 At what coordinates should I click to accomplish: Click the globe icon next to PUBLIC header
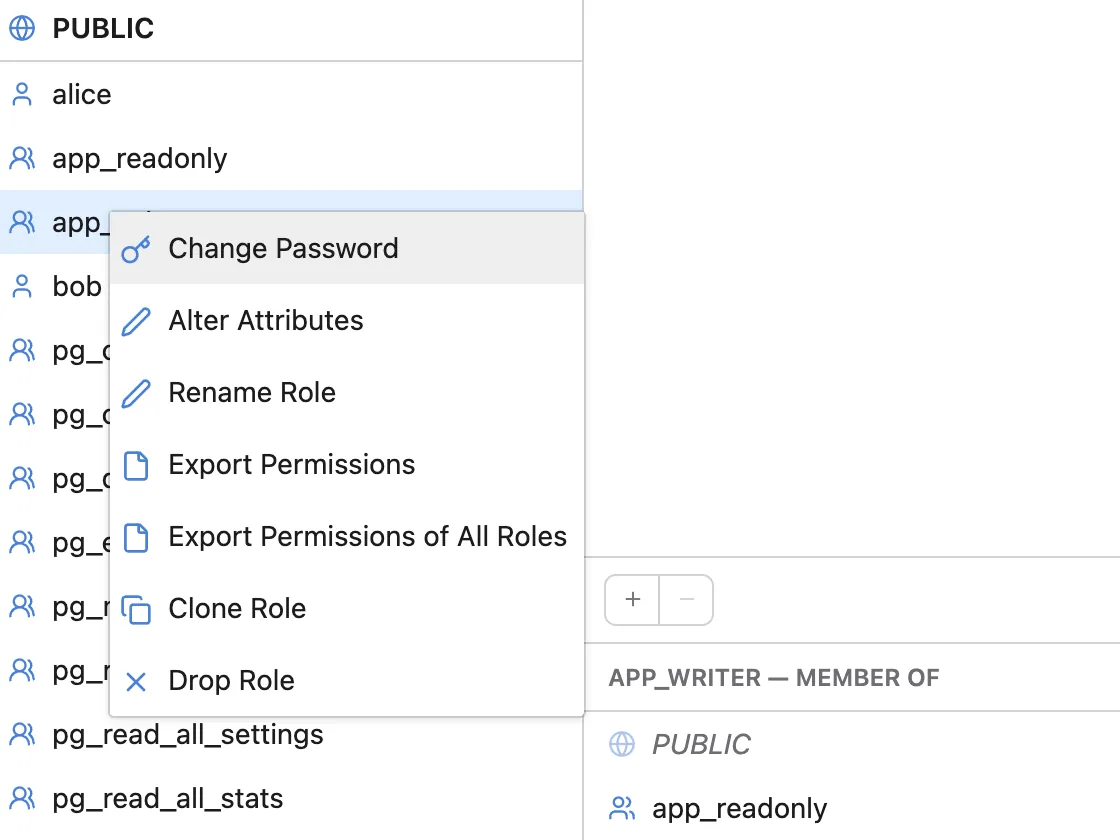pos(22,29)
